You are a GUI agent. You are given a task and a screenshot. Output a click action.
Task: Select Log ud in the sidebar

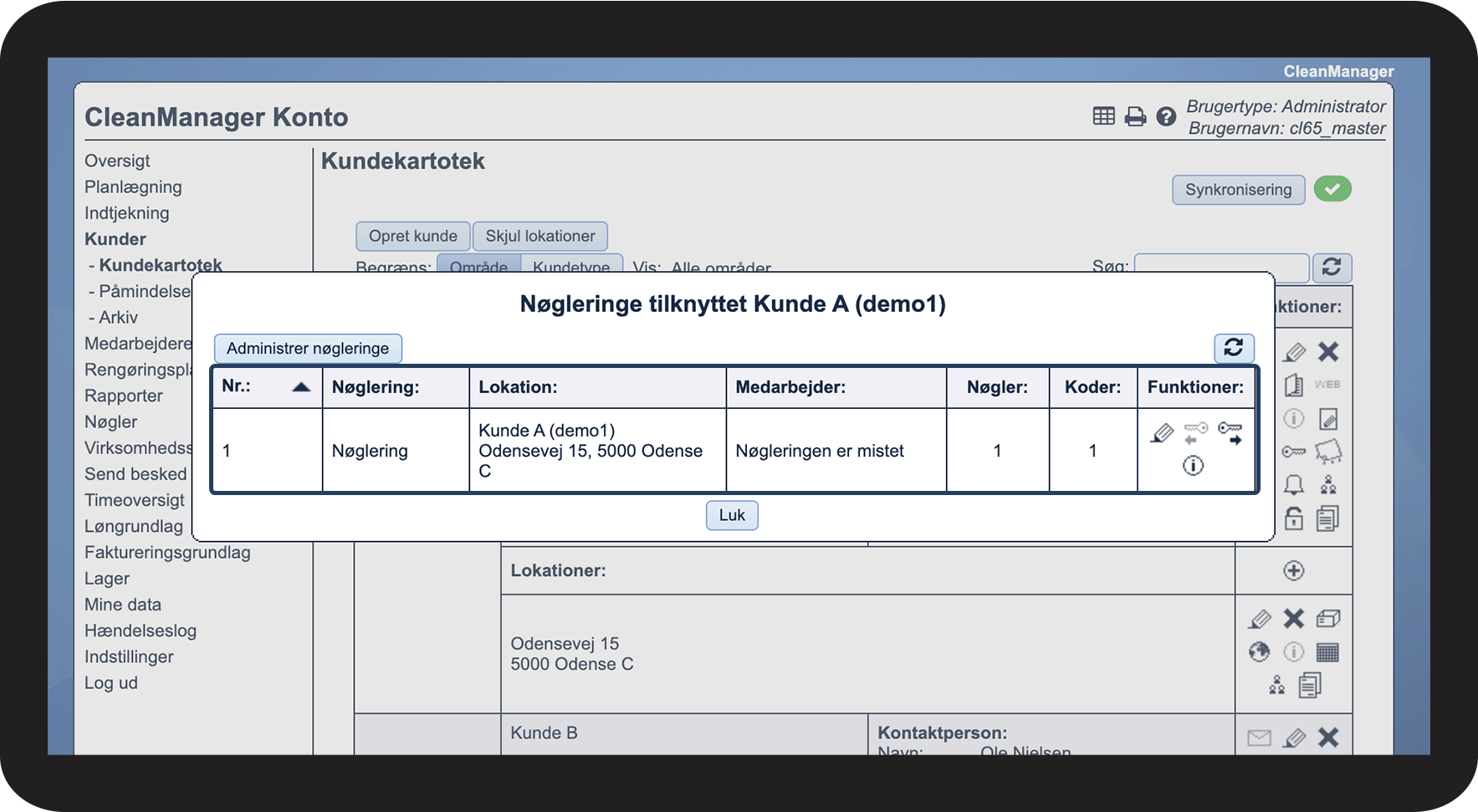(110, 682)
